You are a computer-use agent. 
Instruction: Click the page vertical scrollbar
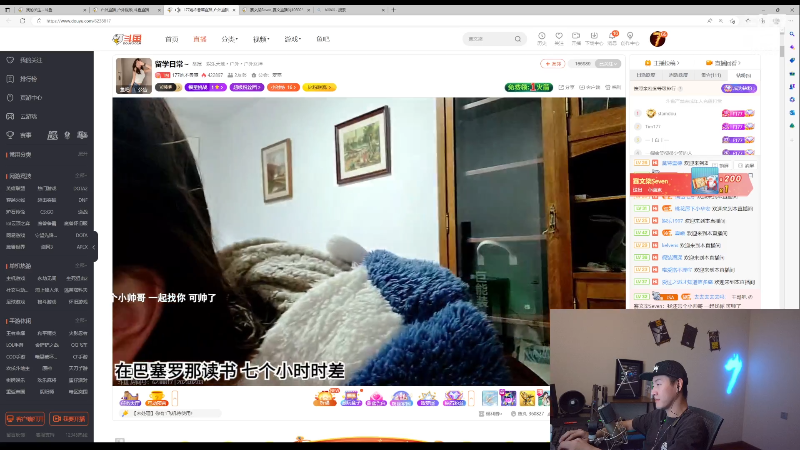click(782, 52)
